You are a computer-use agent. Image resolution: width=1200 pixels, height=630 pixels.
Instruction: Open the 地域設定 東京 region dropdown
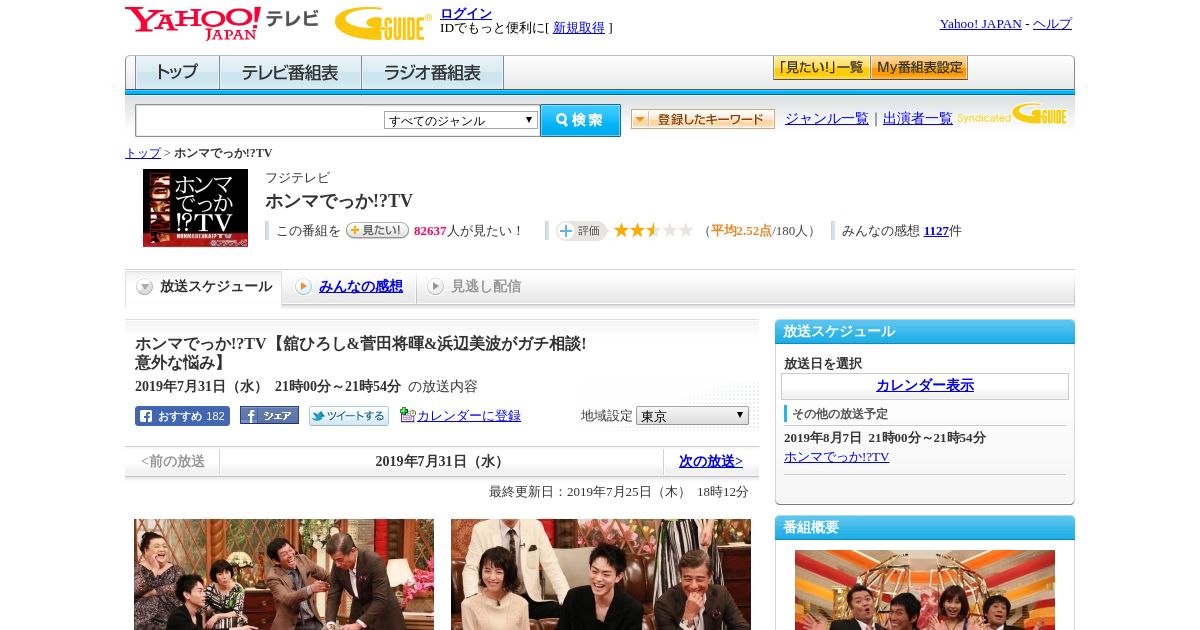[692, 415]
